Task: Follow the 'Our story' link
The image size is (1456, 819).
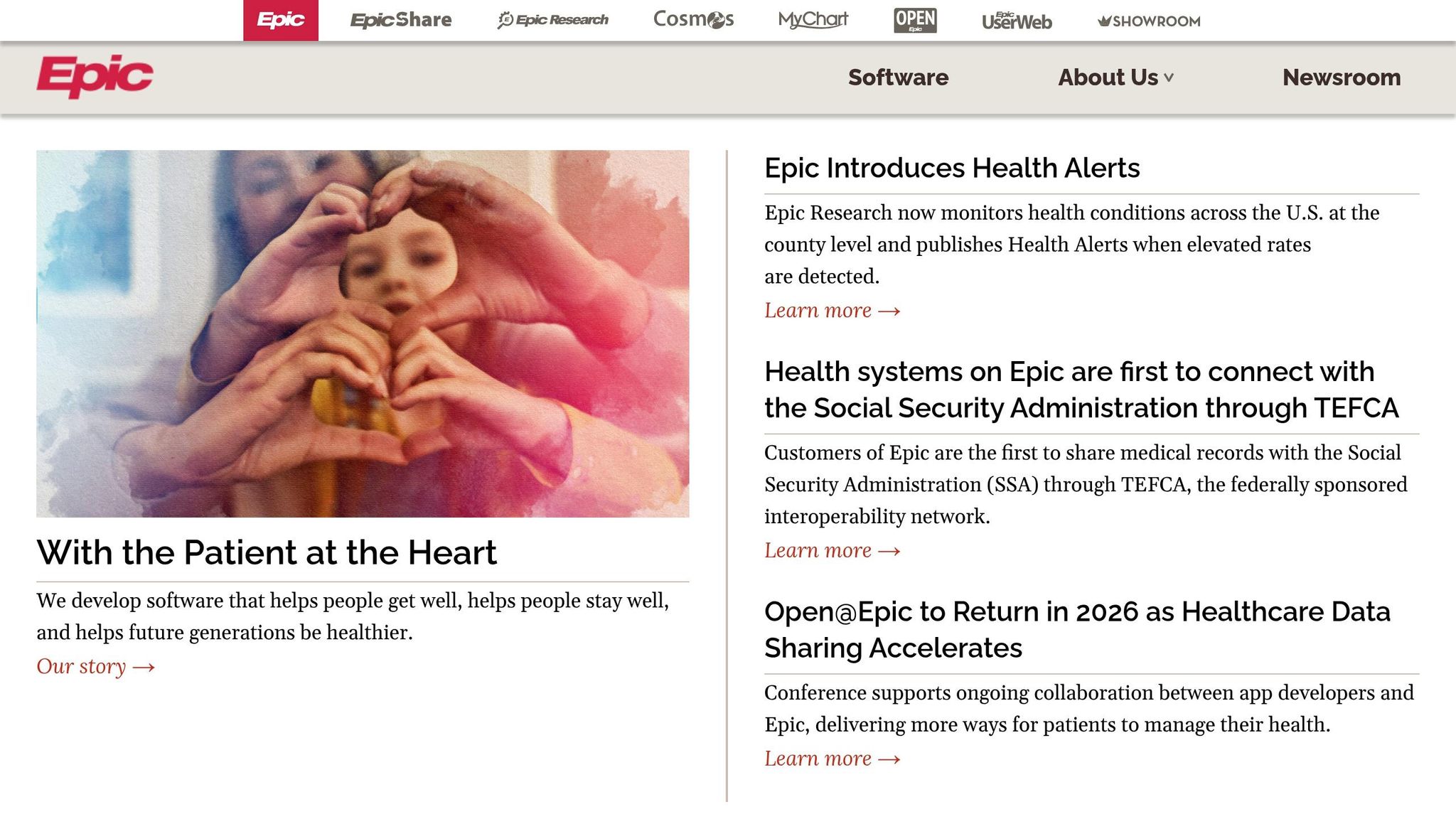Action: 96,666
